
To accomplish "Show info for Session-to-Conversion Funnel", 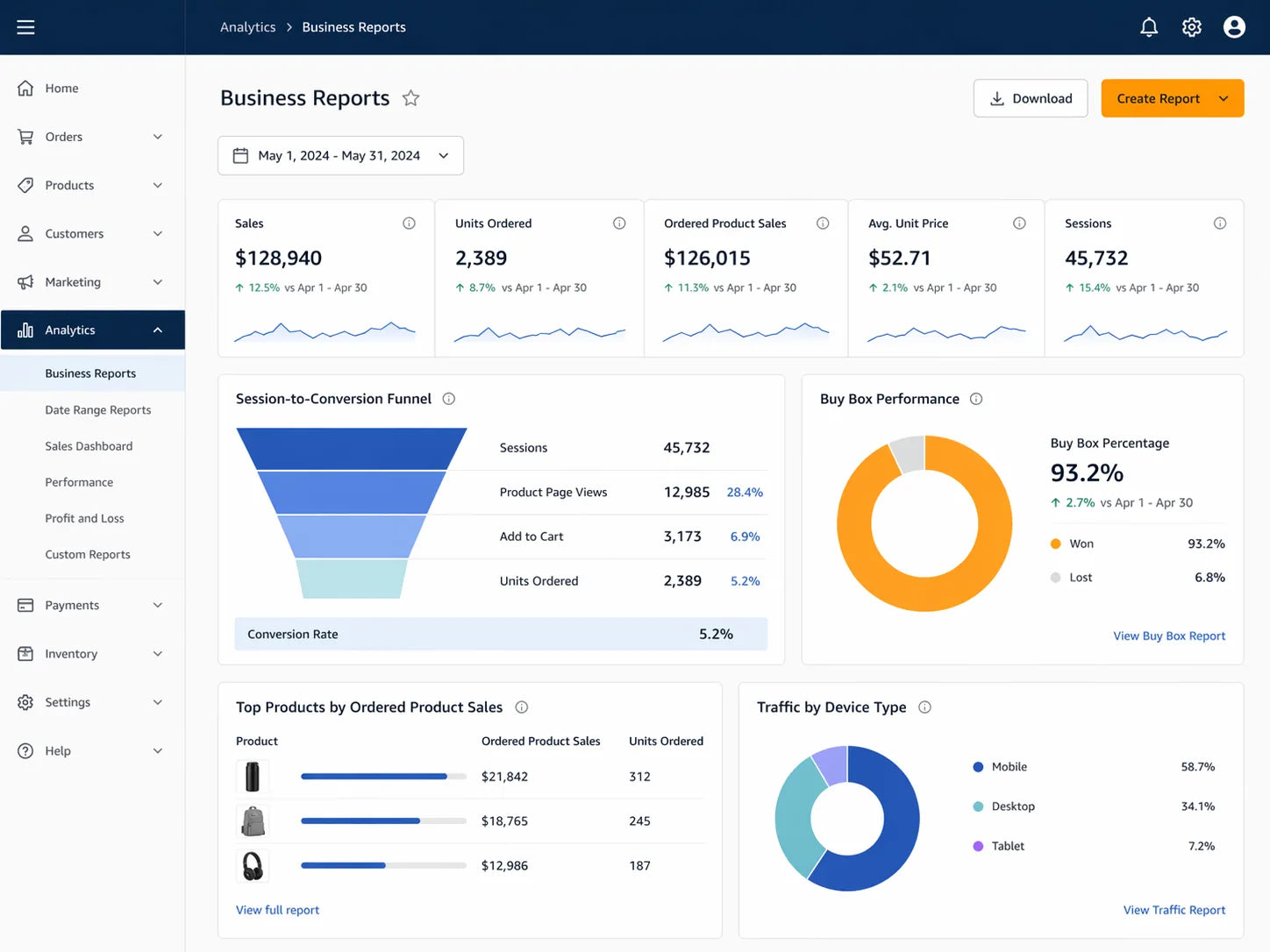I will pyautogui.click(x=449, y=399).
